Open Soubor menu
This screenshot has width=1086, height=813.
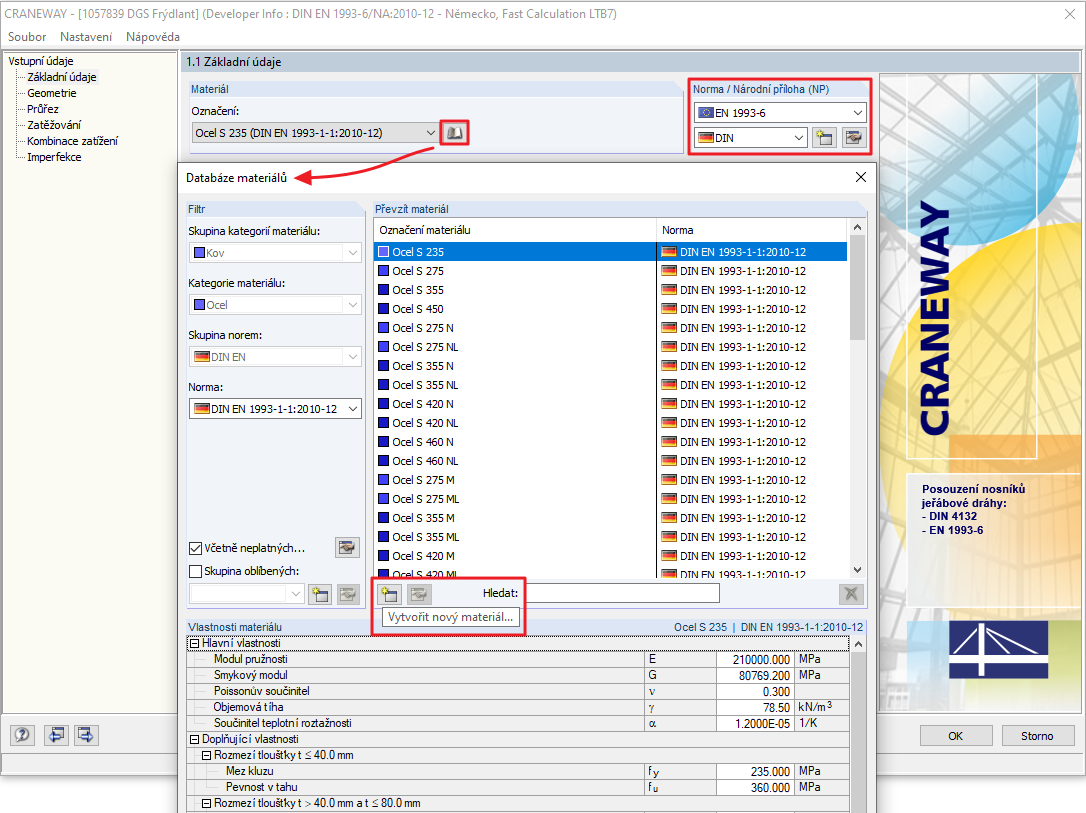(x=27, y=37)
